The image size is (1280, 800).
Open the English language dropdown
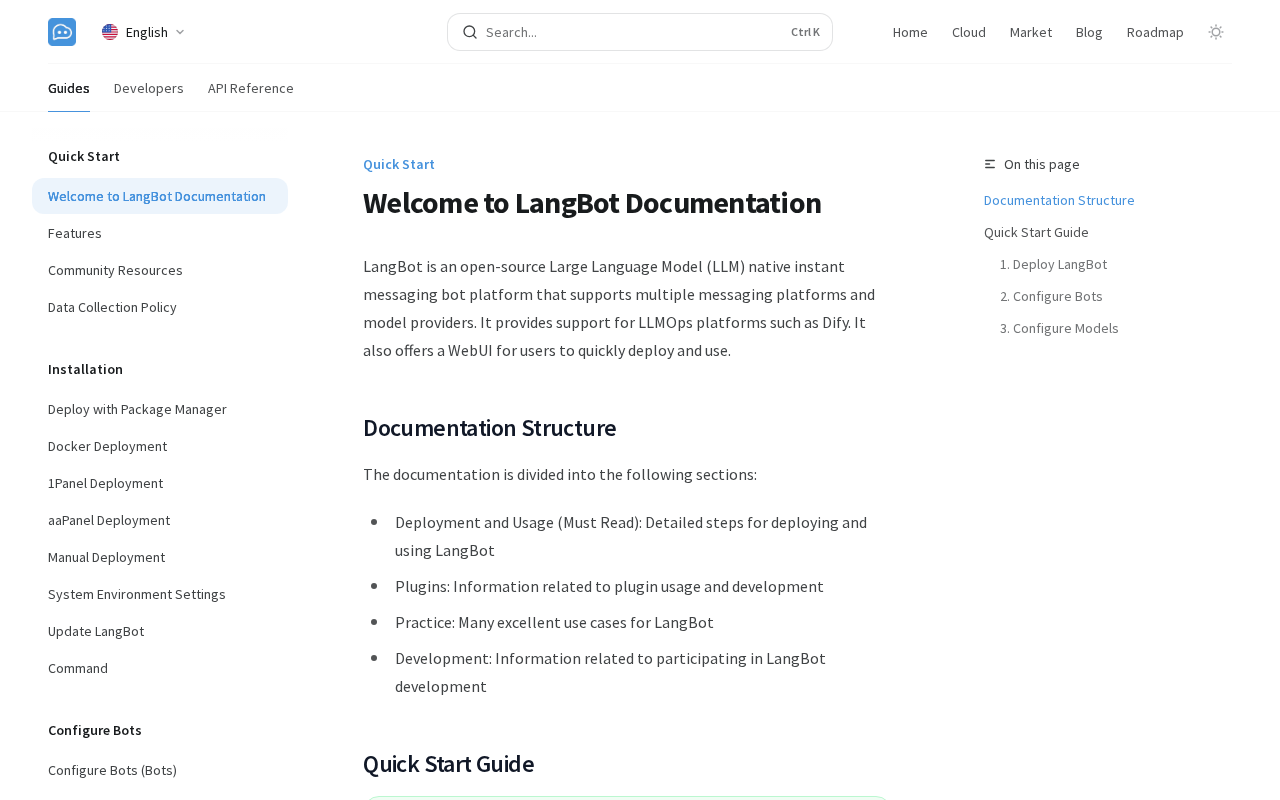pyautogui.click(x=144, y=32)
